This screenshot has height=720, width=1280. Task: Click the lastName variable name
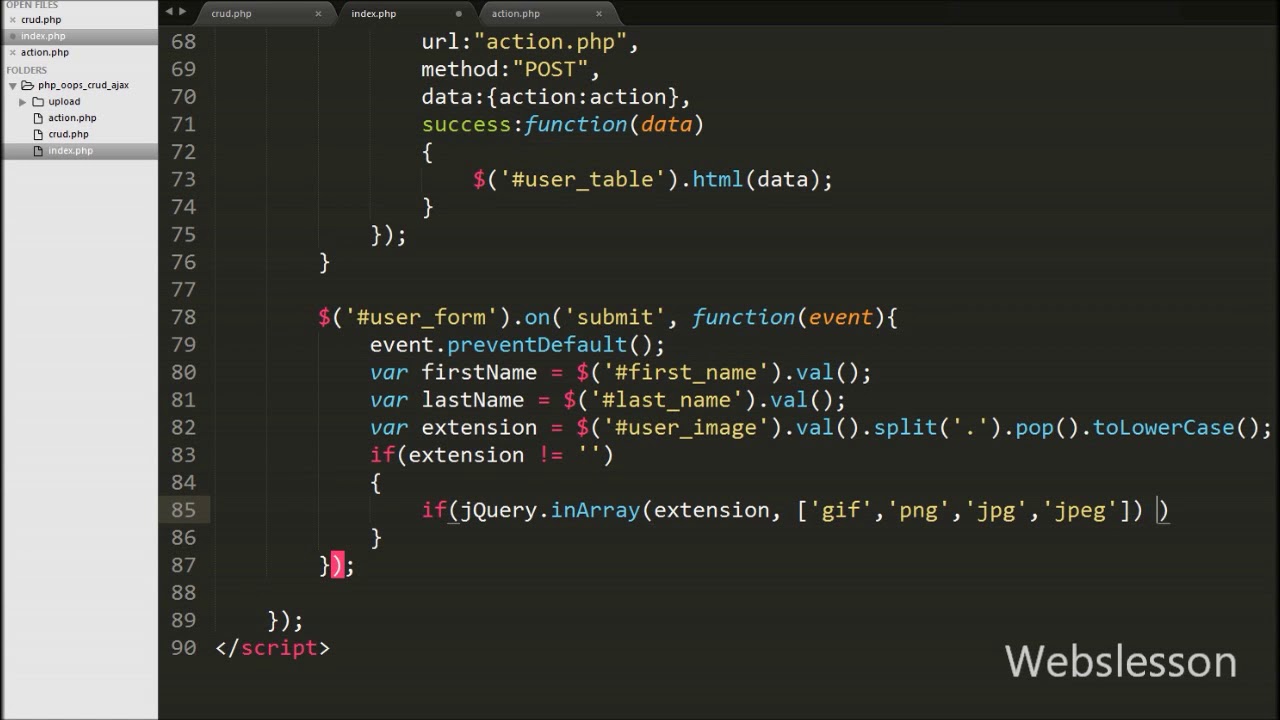pos(473,400)
